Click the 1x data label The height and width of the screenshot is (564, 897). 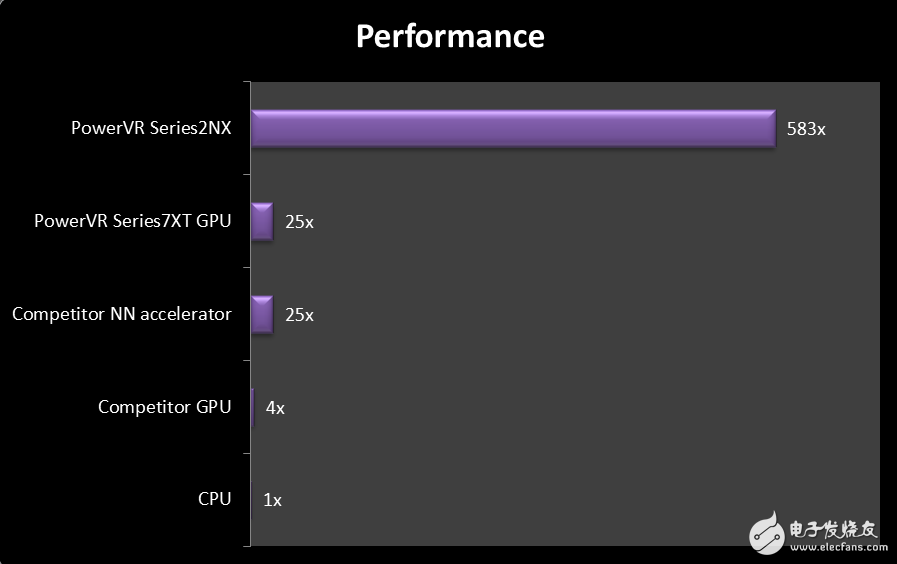coord(272,500)
